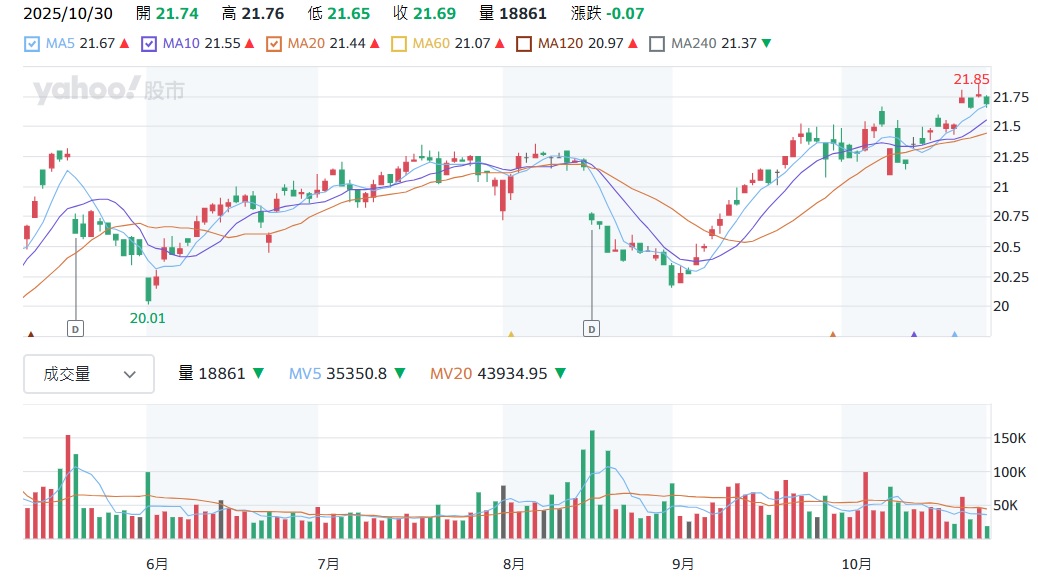Check the MA240 moving average box
The width and height of the screenshot is (1038, 577).
(657, 44)
